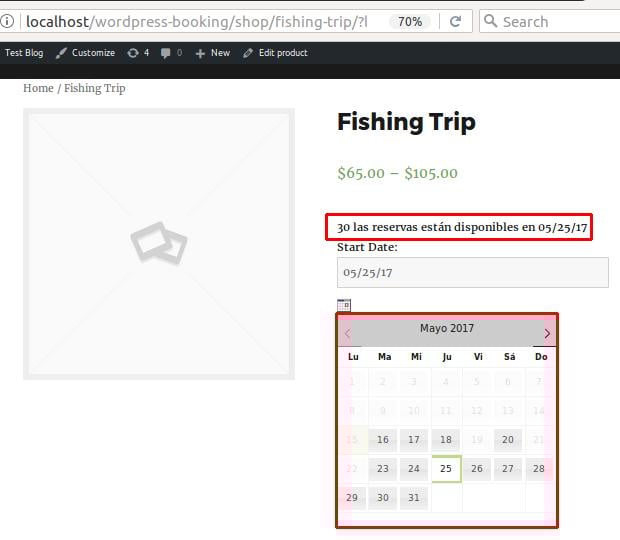The width and height of the screenshot is (620, 540).
Task: Click the 70% zoom level indicator
Action: pyautogui.click(x=410, y=21)
